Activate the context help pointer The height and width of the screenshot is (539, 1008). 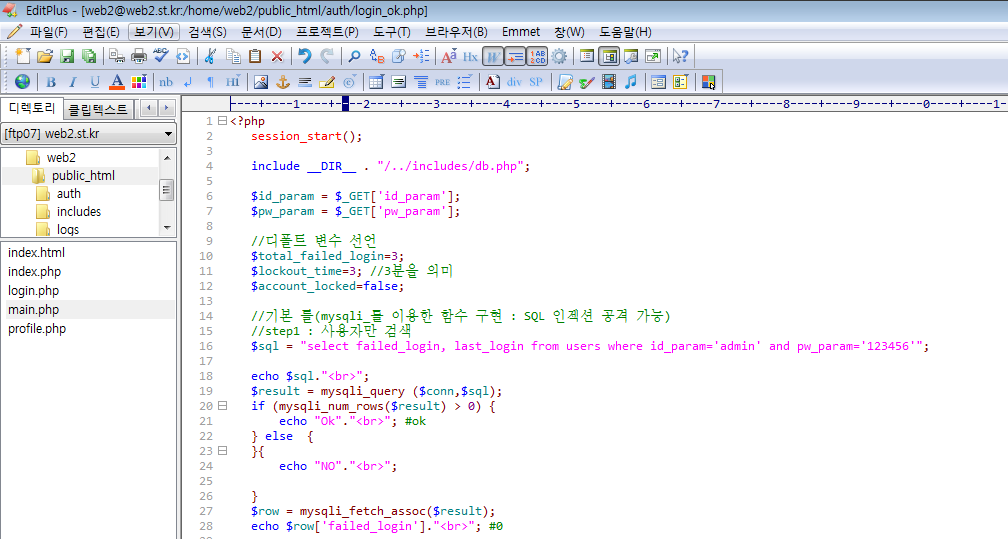(x=680, y=57)
